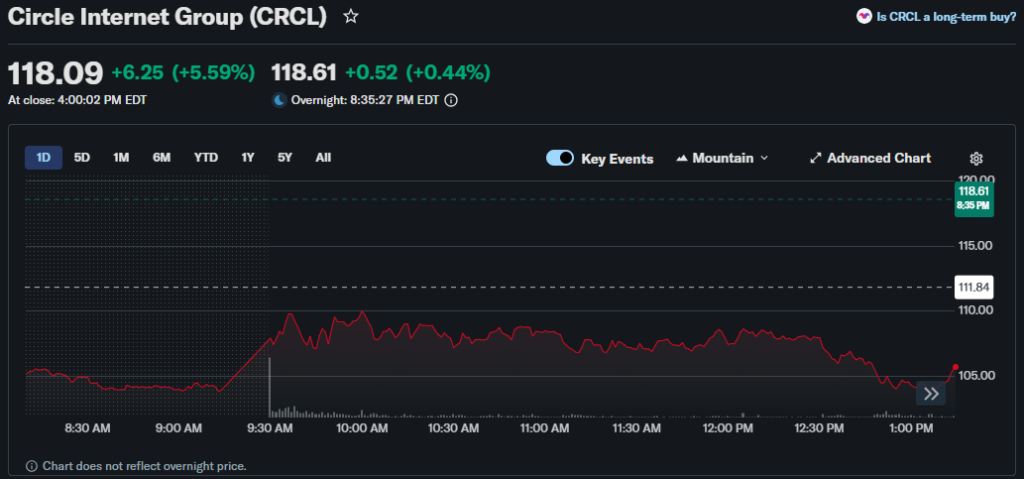This screenshot has height=479, width=1024.
Task: Choose the YTD chart range
Action: click(206, 157)
